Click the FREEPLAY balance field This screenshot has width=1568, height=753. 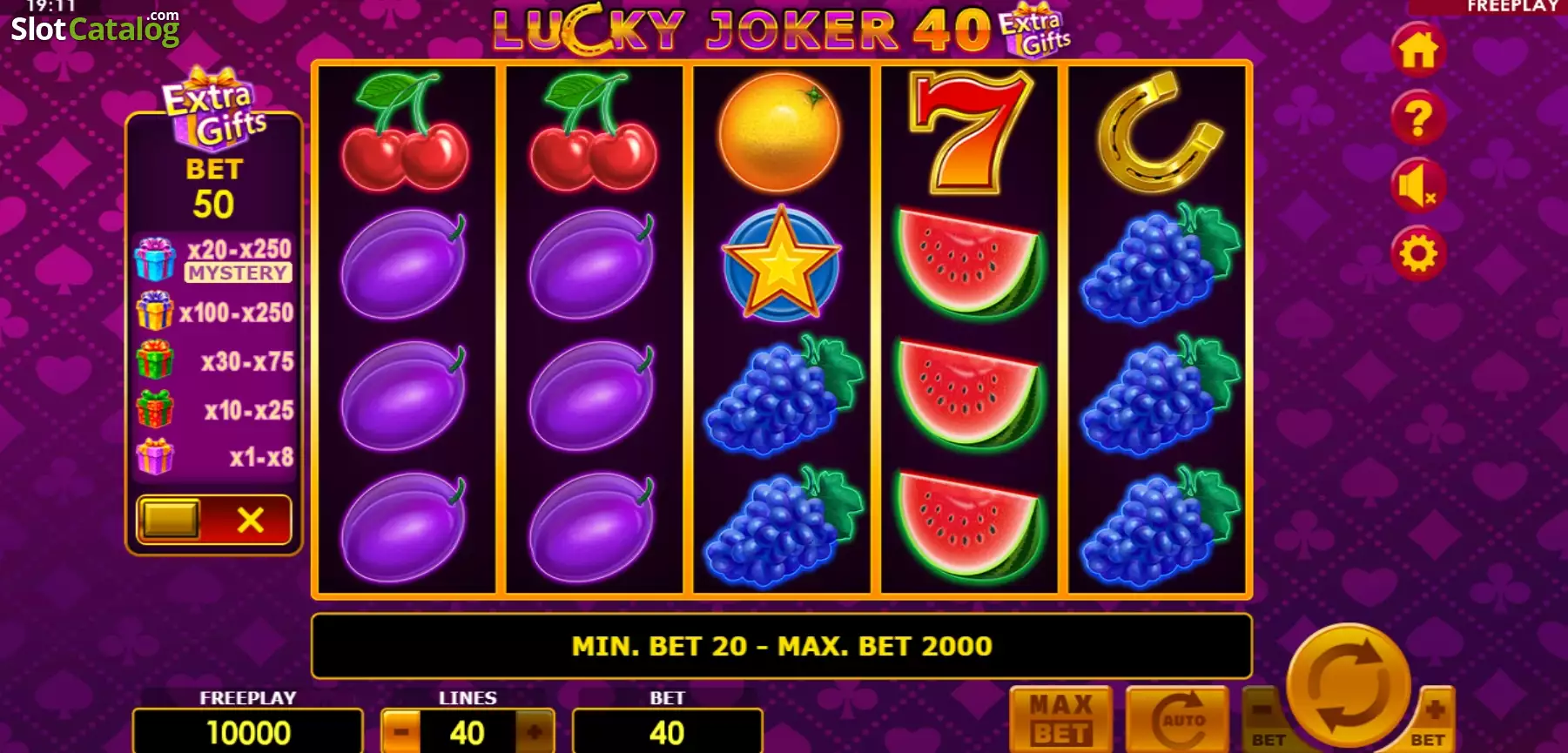248,732
